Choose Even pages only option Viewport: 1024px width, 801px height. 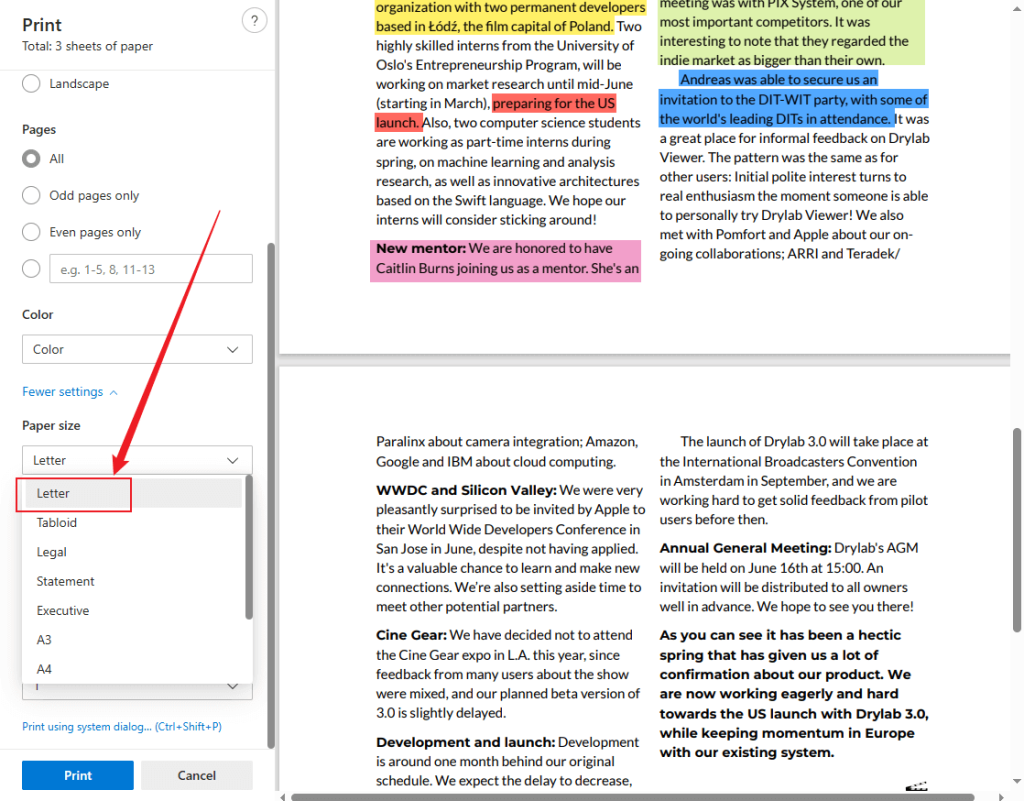32,232
